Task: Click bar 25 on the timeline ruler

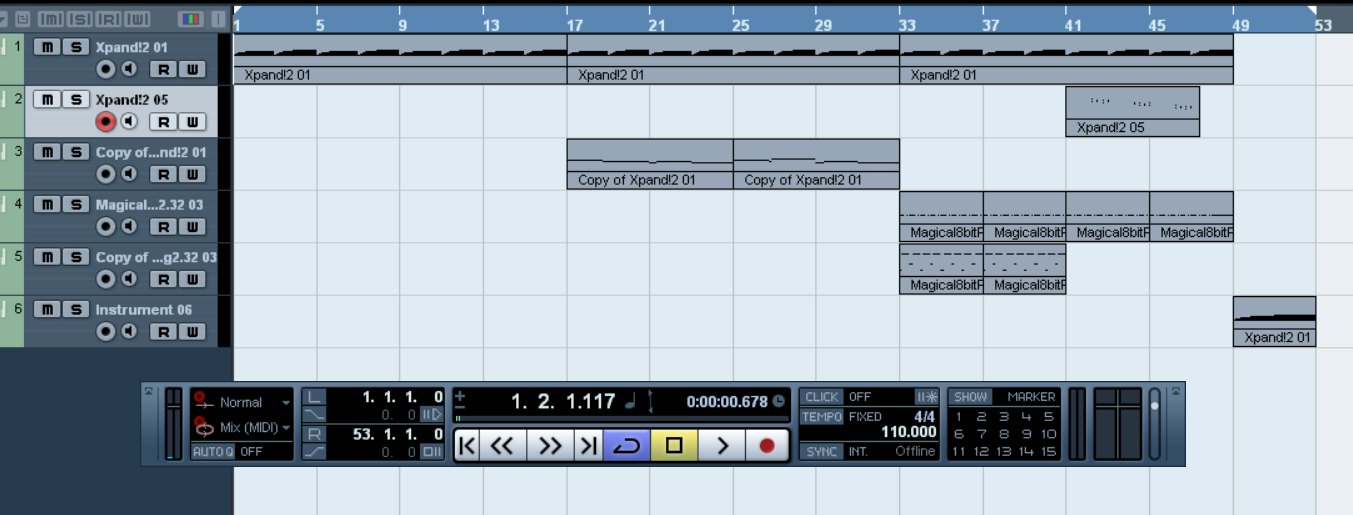Action: 740,24
